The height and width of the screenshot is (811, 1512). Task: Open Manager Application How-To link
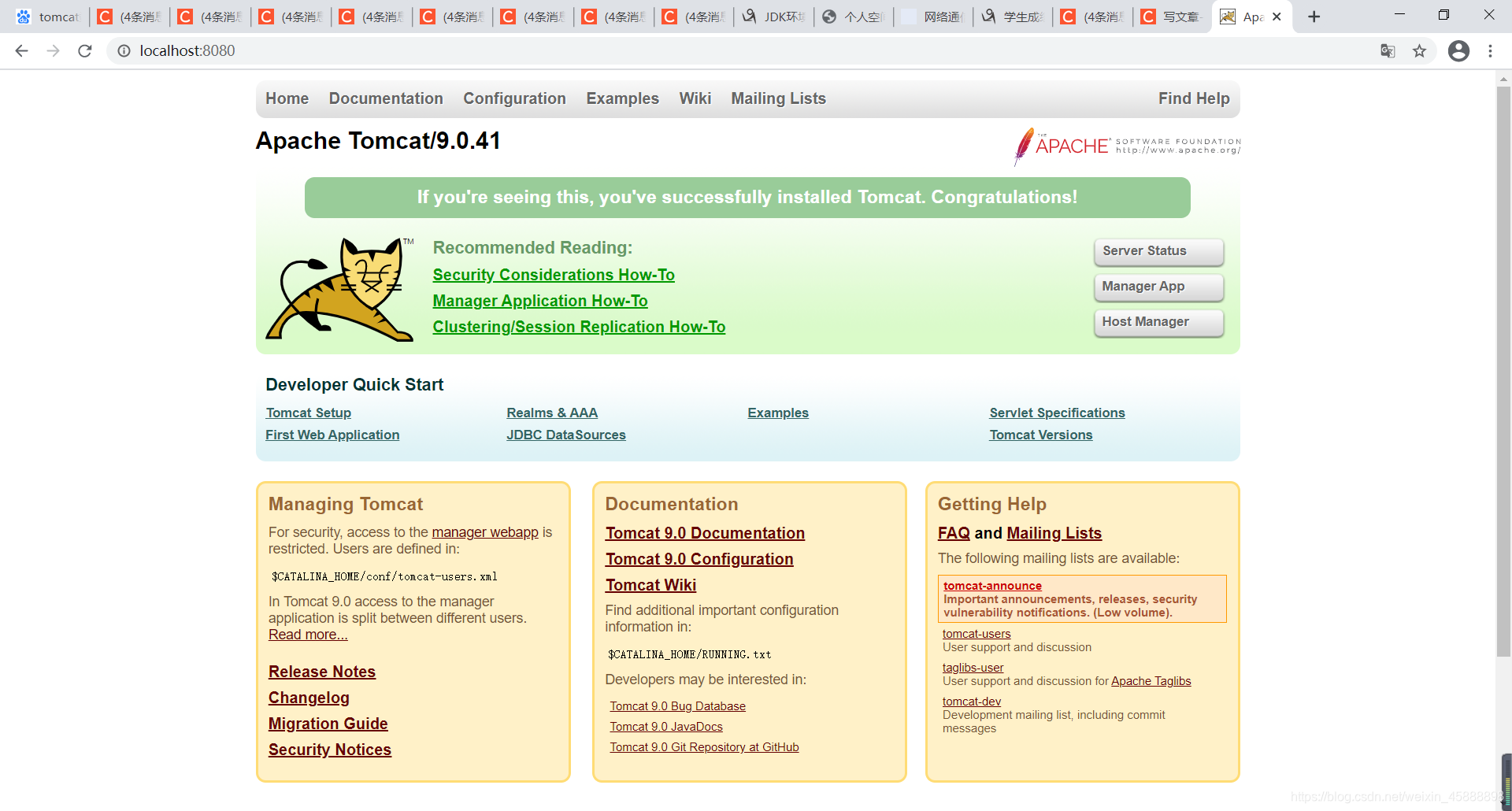click(x=540, y=301)
